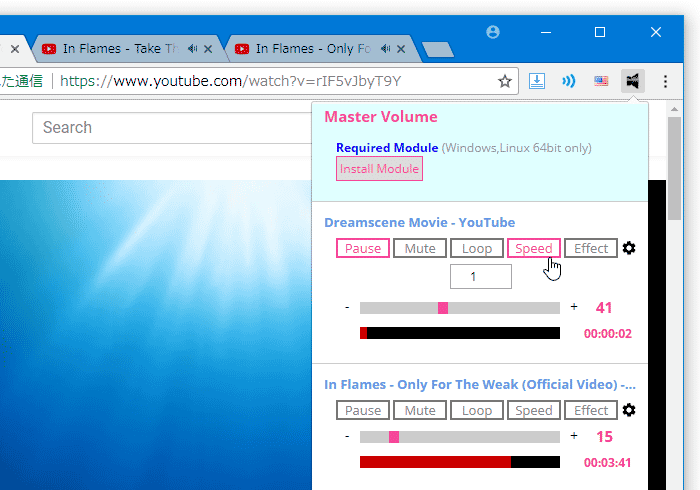Click the Master Volume heading
The height and width of the screenshot is (490, 700).
[381, 116]
